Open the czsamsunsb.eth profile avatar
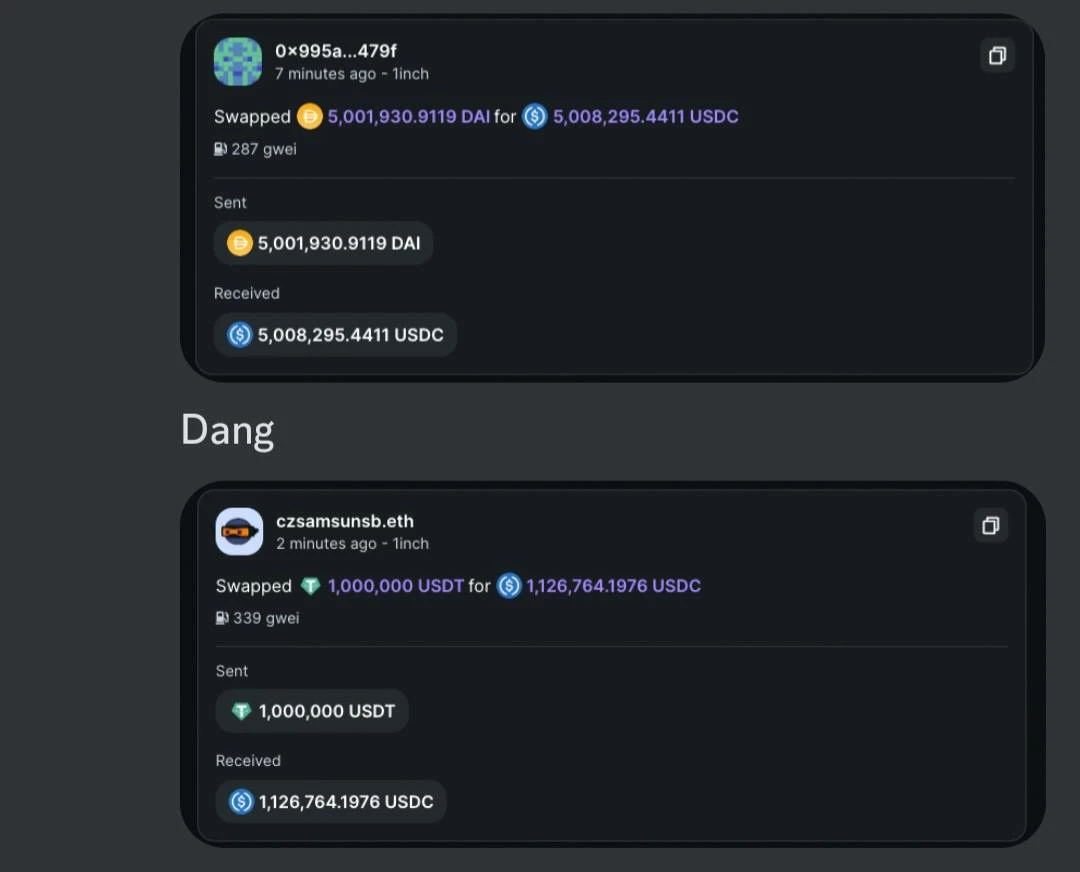Viewport: 1080px width, 872px height. point(239,532)
